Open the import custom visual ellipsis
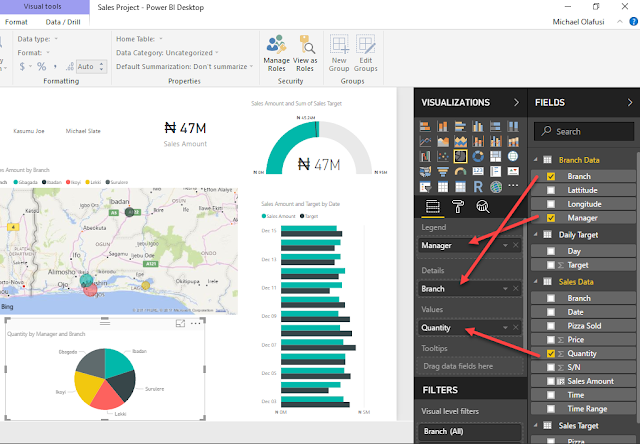The height and width of the screenshot is (444, 640). point(513,185)
